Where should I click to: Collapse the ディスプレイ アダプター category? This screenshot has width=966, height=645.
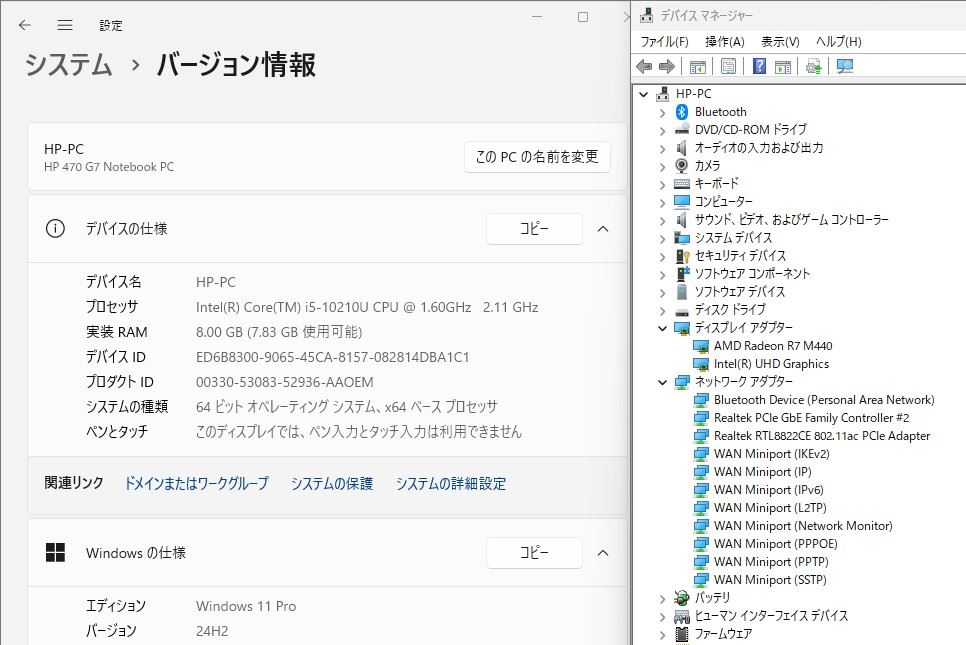click(x=662, y=328)
